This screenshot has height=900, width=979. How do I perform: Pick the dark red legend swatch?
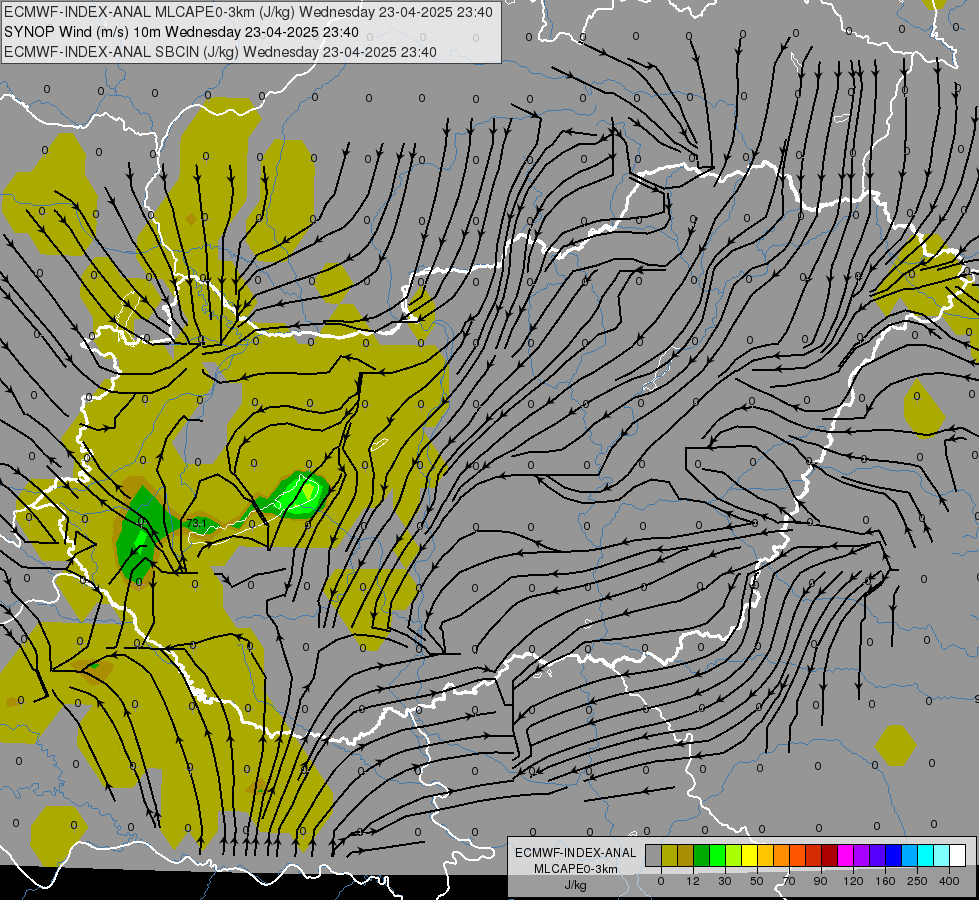point(830,855)
